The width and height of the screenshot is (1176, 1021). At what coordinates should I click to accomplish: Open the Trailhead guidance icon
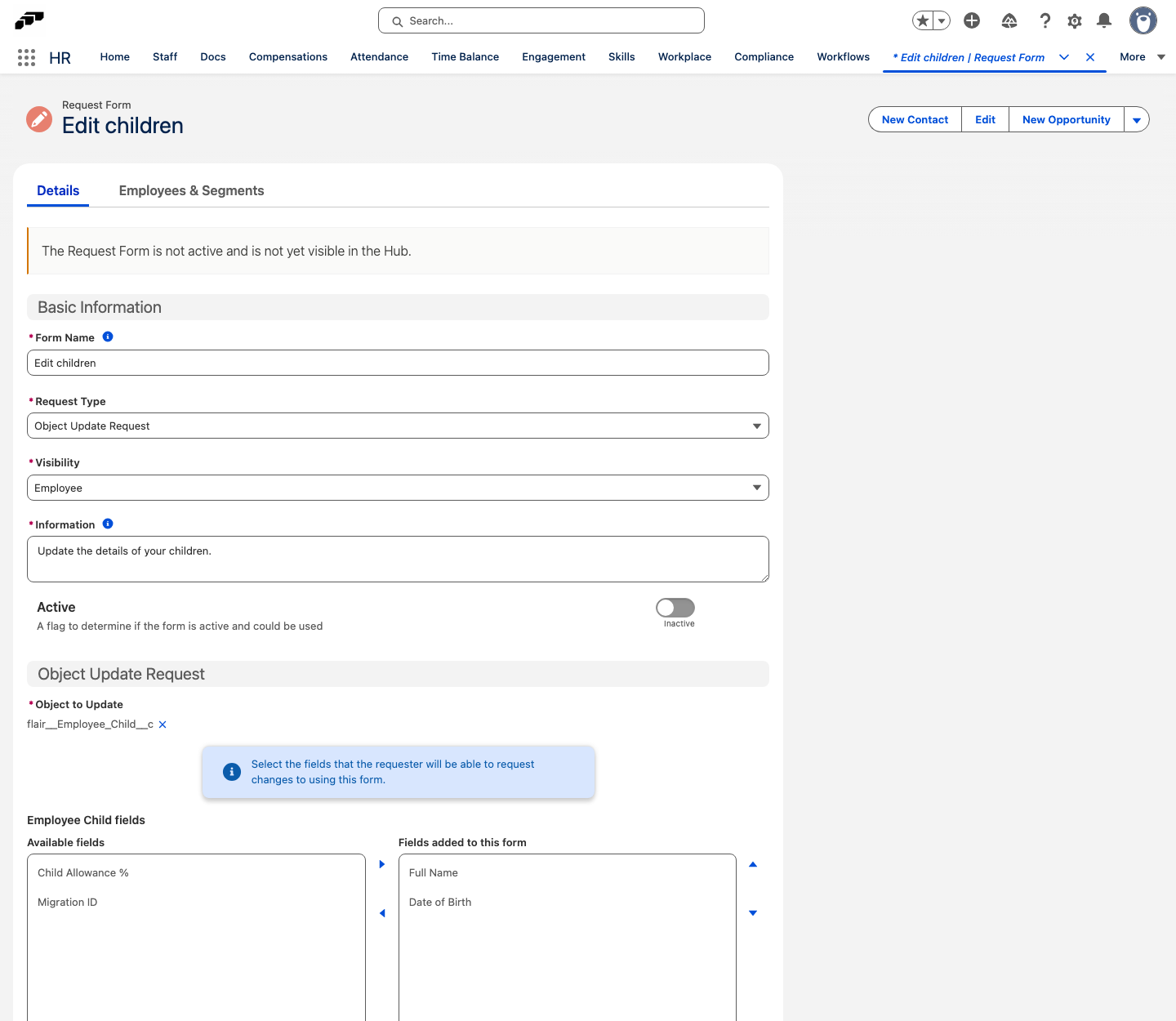click(1009, 20)
